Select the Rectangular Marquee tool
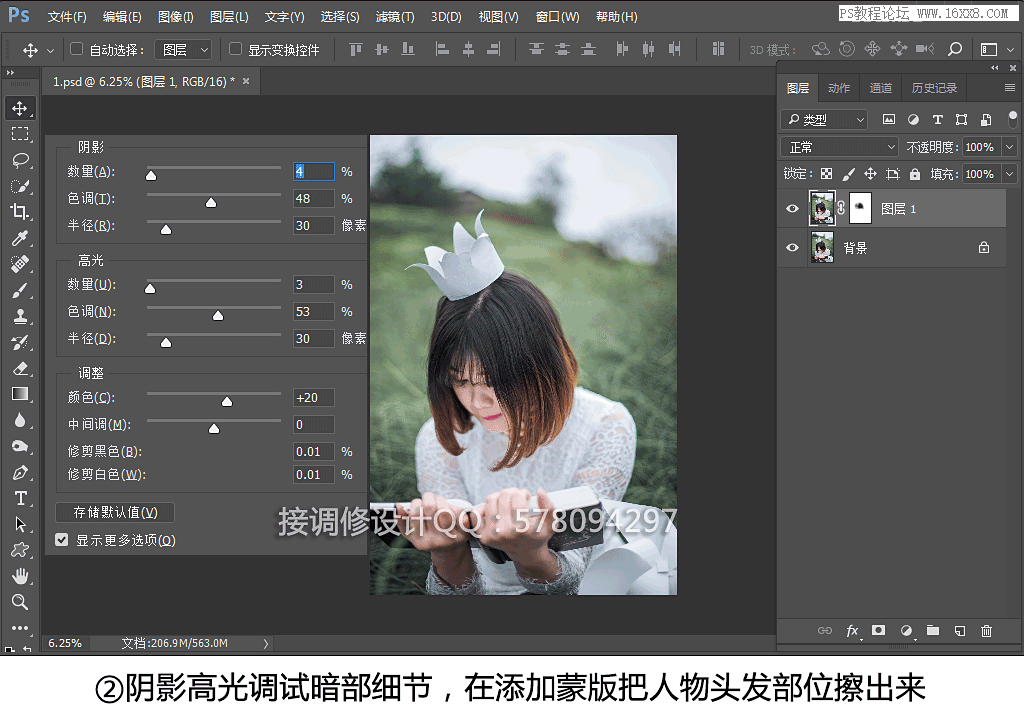This screenshot has width=1024, height=716. (20, 134)
